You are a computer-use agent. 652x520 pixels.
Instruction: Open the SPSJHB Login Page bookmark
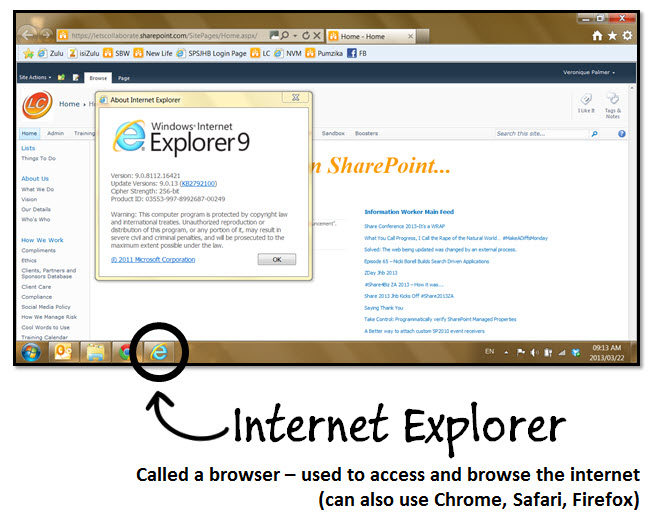(x=211, y=54)
